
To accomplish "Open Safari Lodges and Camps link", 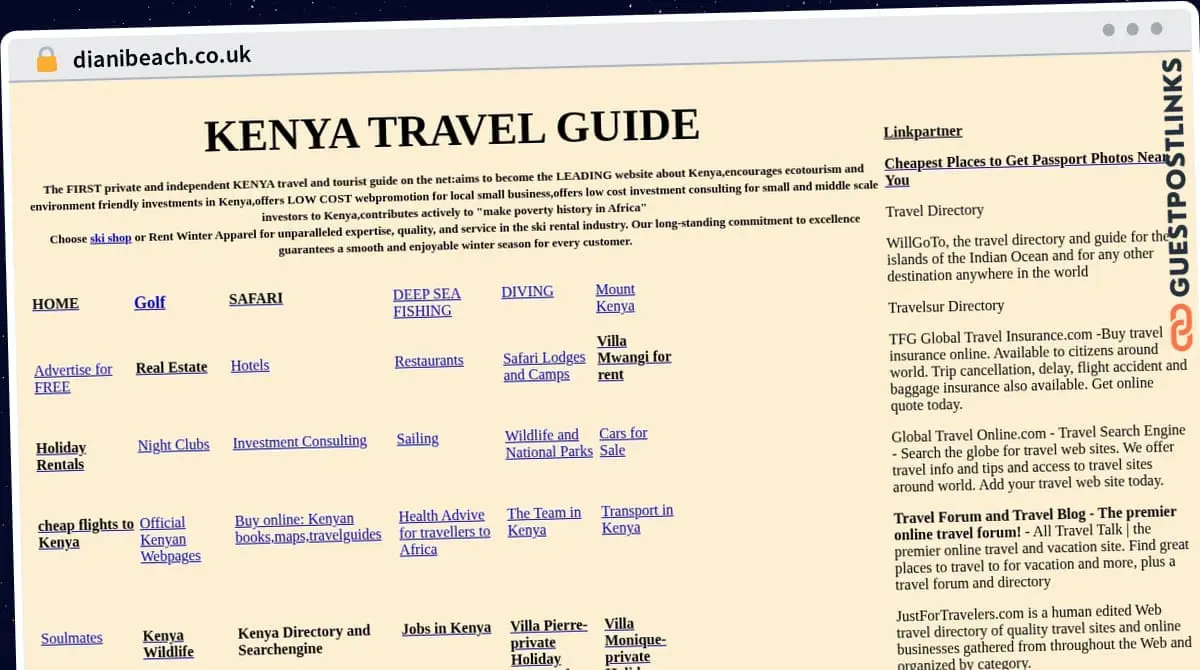I will [544, 366].
